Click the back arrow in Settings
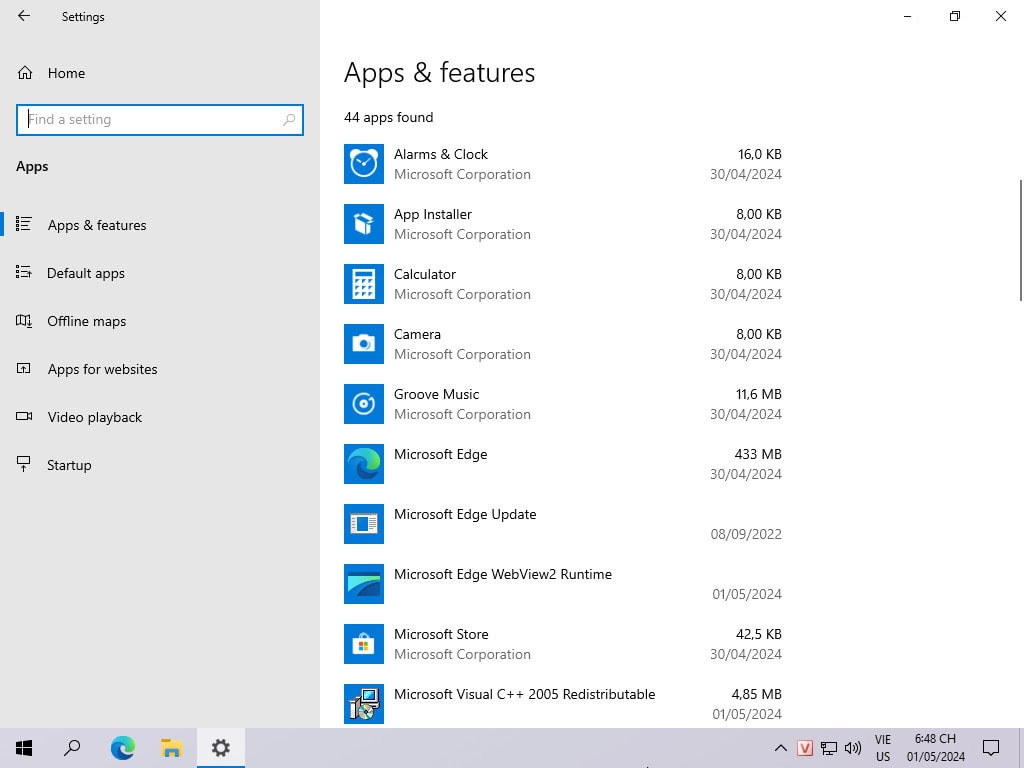 pos(24,16)
